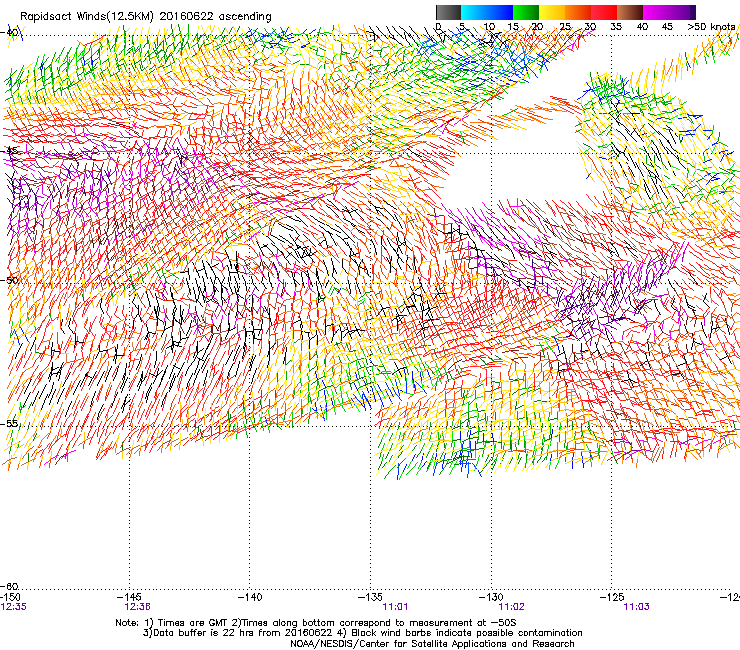Click the purple '12:35' time label
This screenshot has width=740, height=650.
(x=14, y=607)
